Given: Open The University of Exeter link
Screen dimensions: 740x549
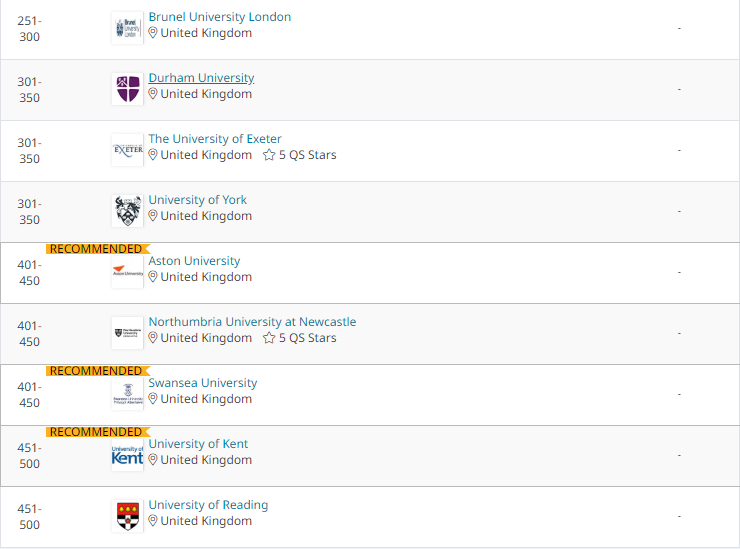Looking at the screenshot, I should [214, 139].
